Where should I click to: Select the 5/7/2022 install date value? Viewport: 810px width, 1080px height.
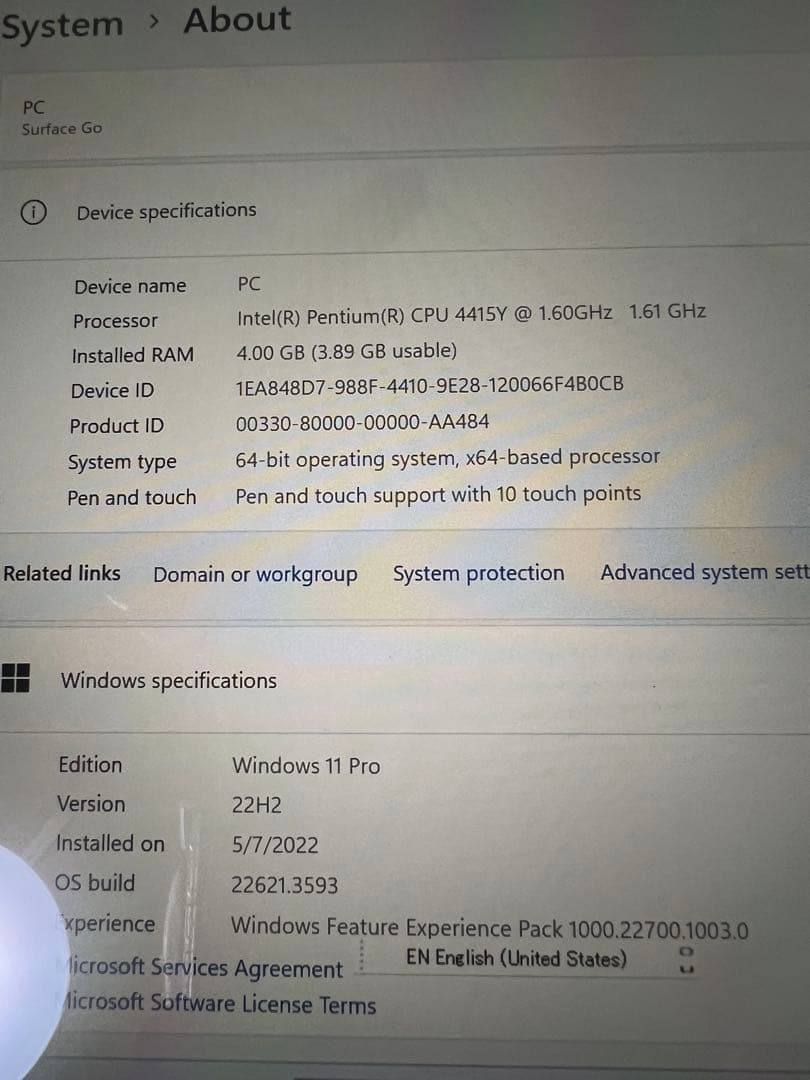coord(275,845)
